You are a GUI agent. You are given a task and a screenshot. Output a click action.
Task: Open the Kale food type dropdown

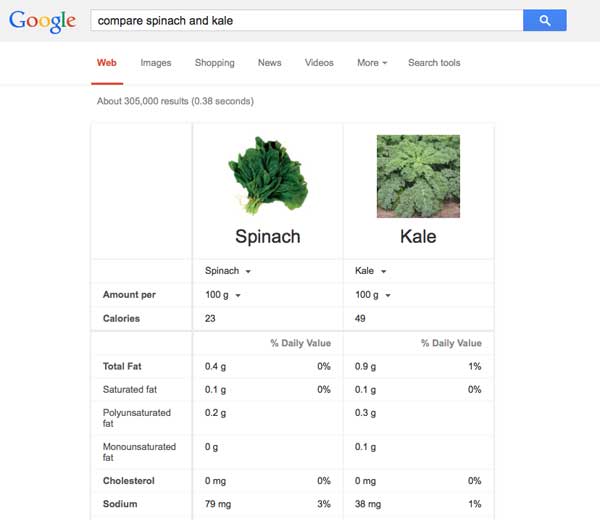pos(370,271)
